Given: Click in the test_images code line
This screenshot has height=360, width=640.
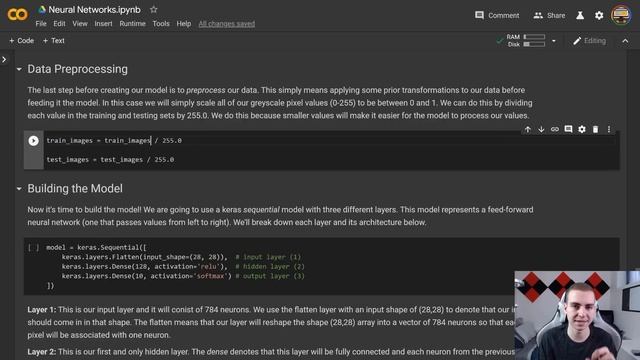Looking at the screenshot, I should (x=110, y=160).
